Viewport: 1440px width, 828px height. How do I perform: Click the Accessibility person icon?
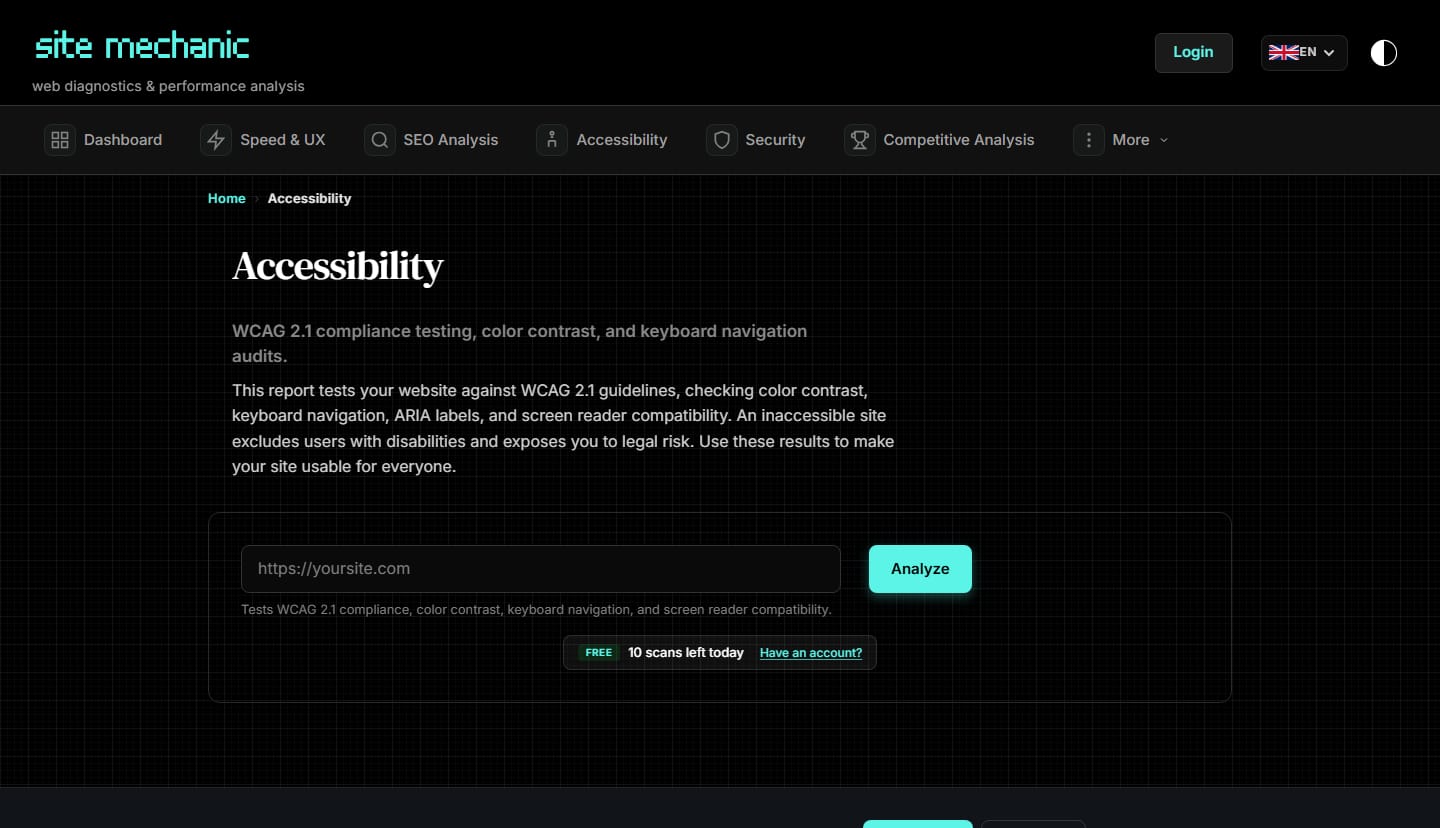(x=552, y=140)
